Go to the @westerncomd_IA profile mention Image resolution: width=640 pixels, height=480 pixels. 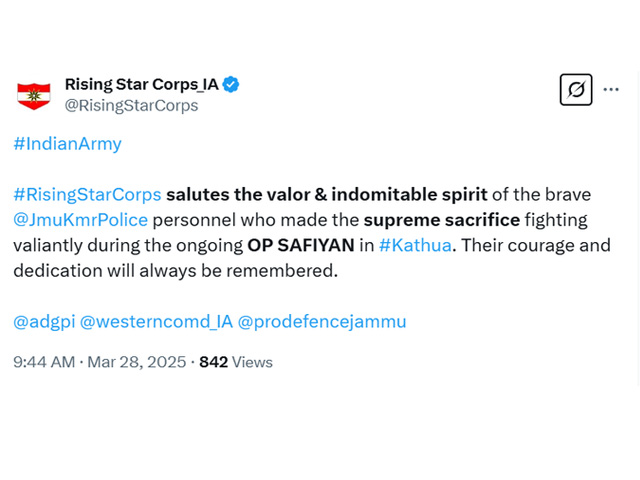(x=156, y=322)
